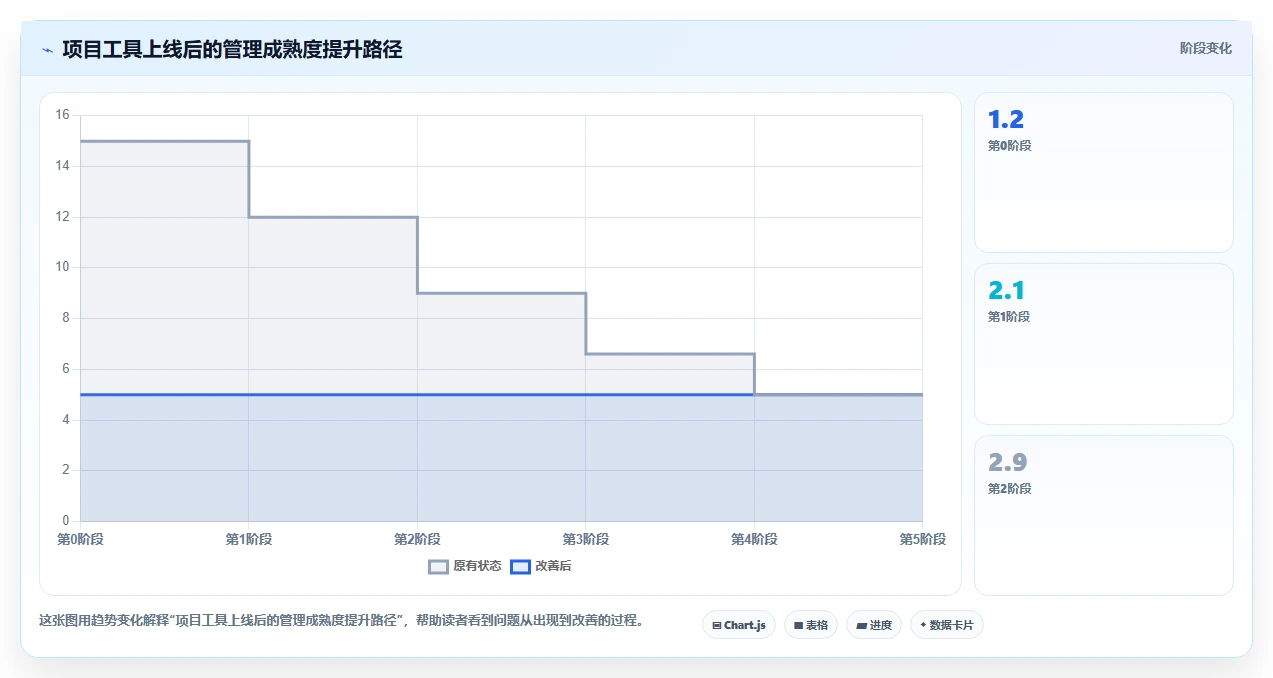Image resolution: width=1273 pixels, height=678 pixels.
Task: Click the y-axis value 6
Action: [x=65, y=369]
